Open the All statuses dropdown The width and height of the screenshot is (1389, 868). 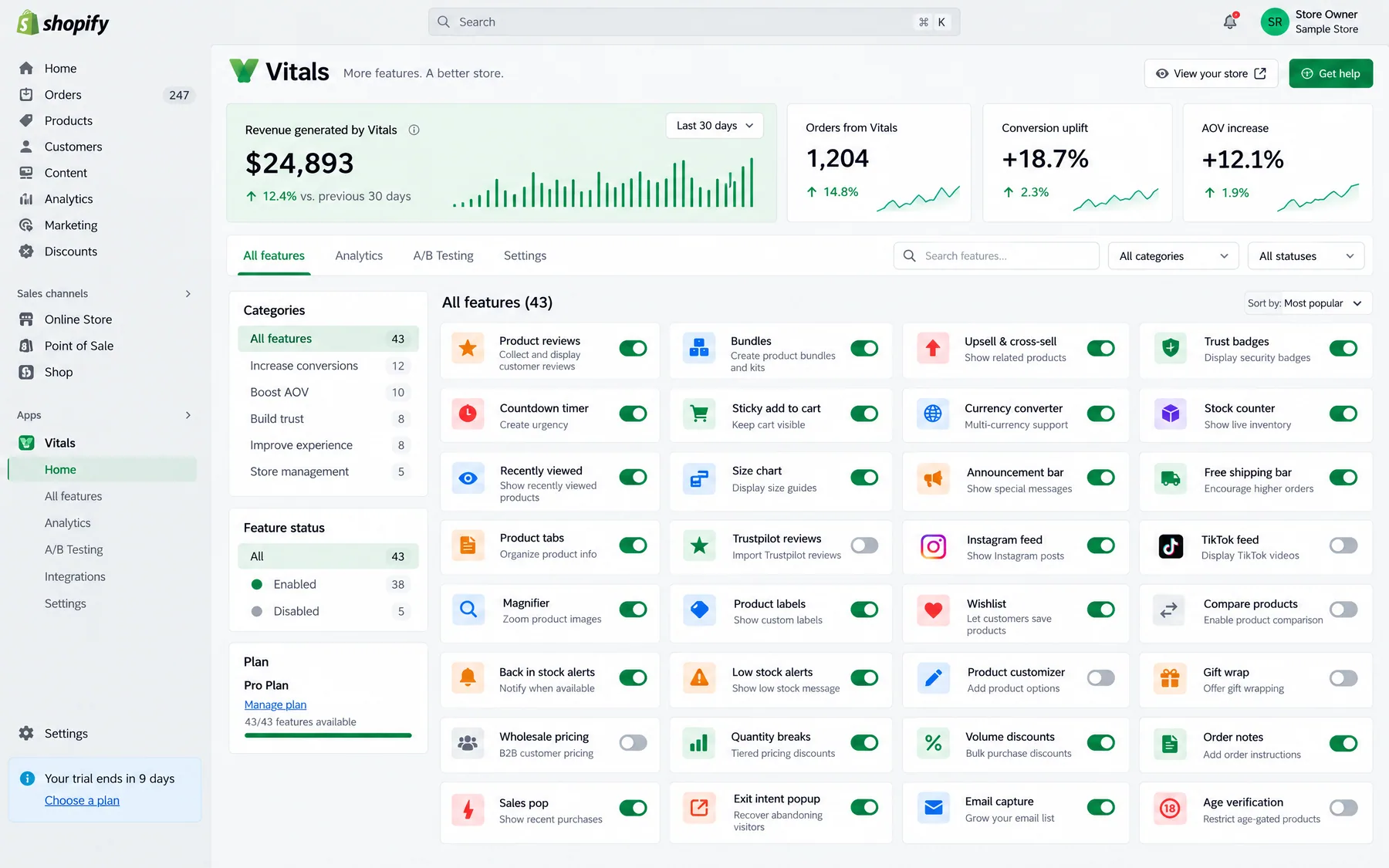click(1306, 256)
